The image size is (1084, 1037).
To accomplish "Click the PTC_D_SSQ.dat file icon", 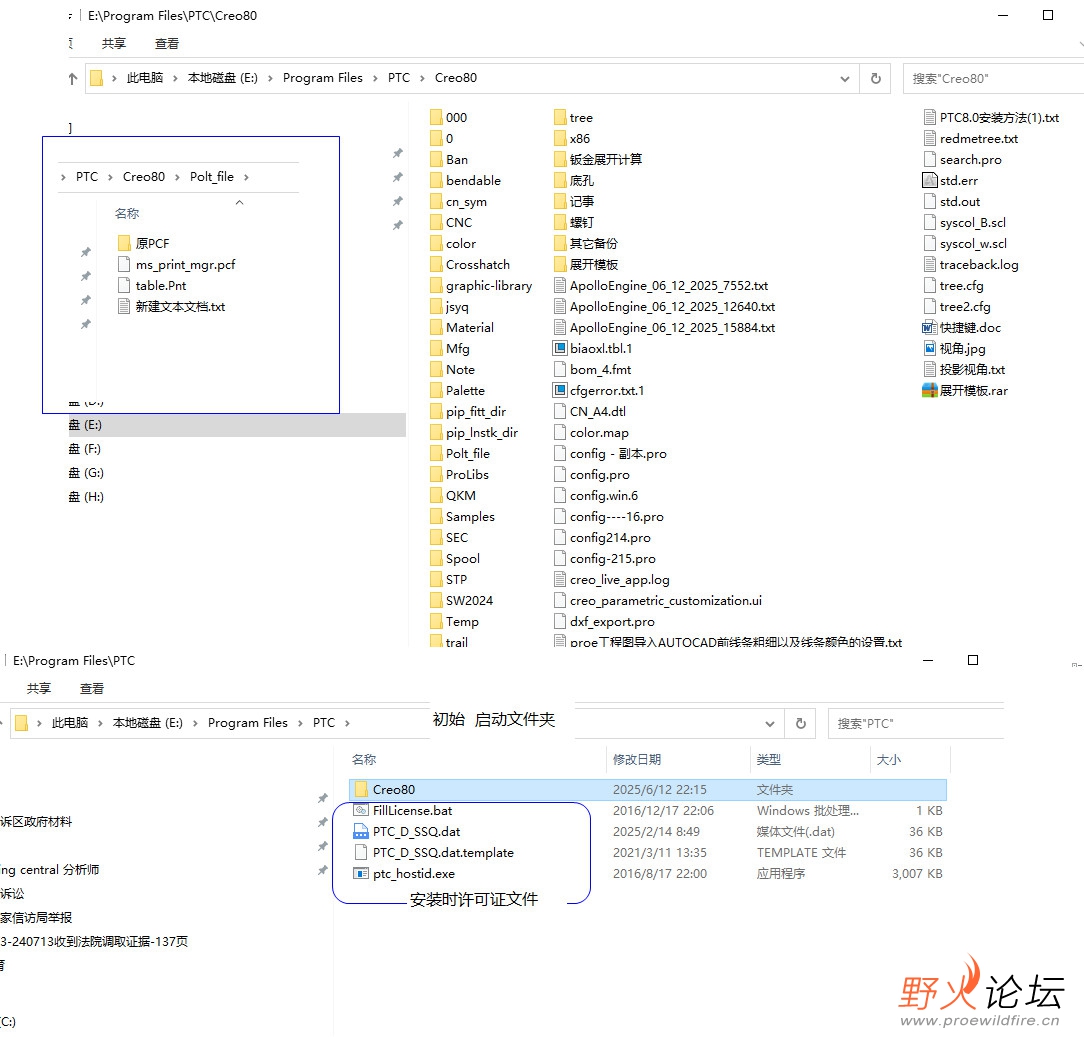I will [361, 832].
